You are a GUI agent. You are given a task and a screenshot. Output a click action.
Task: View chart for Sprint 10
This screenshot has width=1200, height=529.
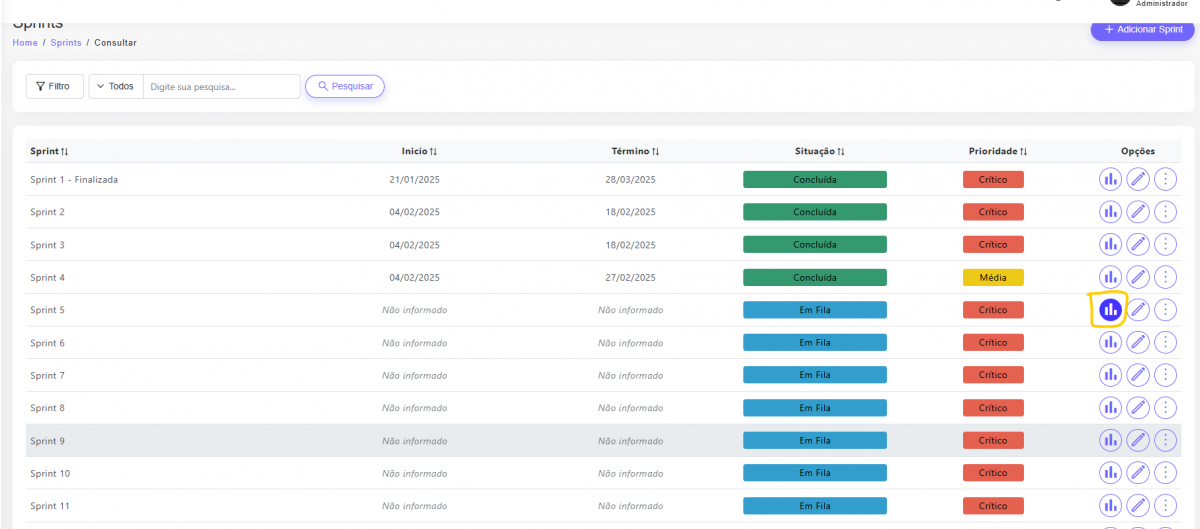pos(1110,473)
